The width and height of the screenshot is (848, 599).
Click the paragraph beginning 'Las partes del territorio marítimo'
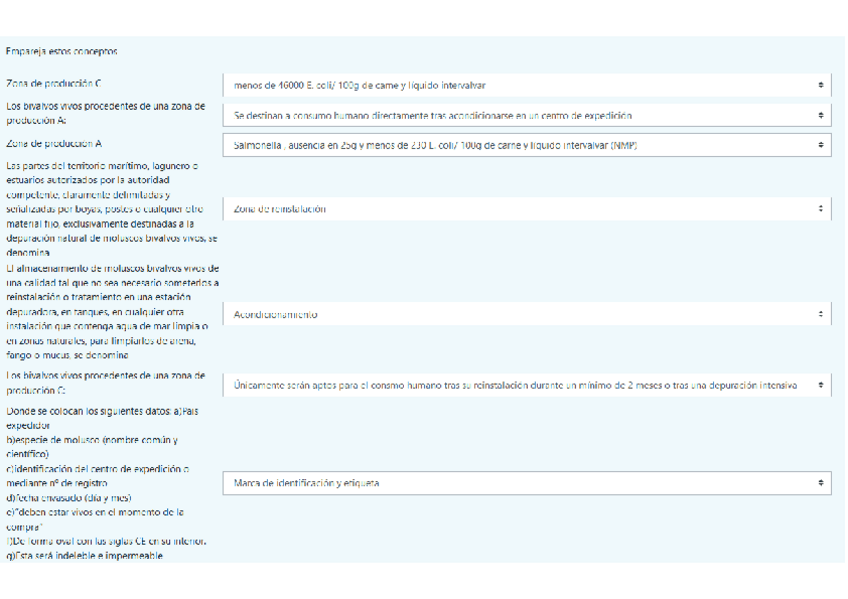(111, 209)
